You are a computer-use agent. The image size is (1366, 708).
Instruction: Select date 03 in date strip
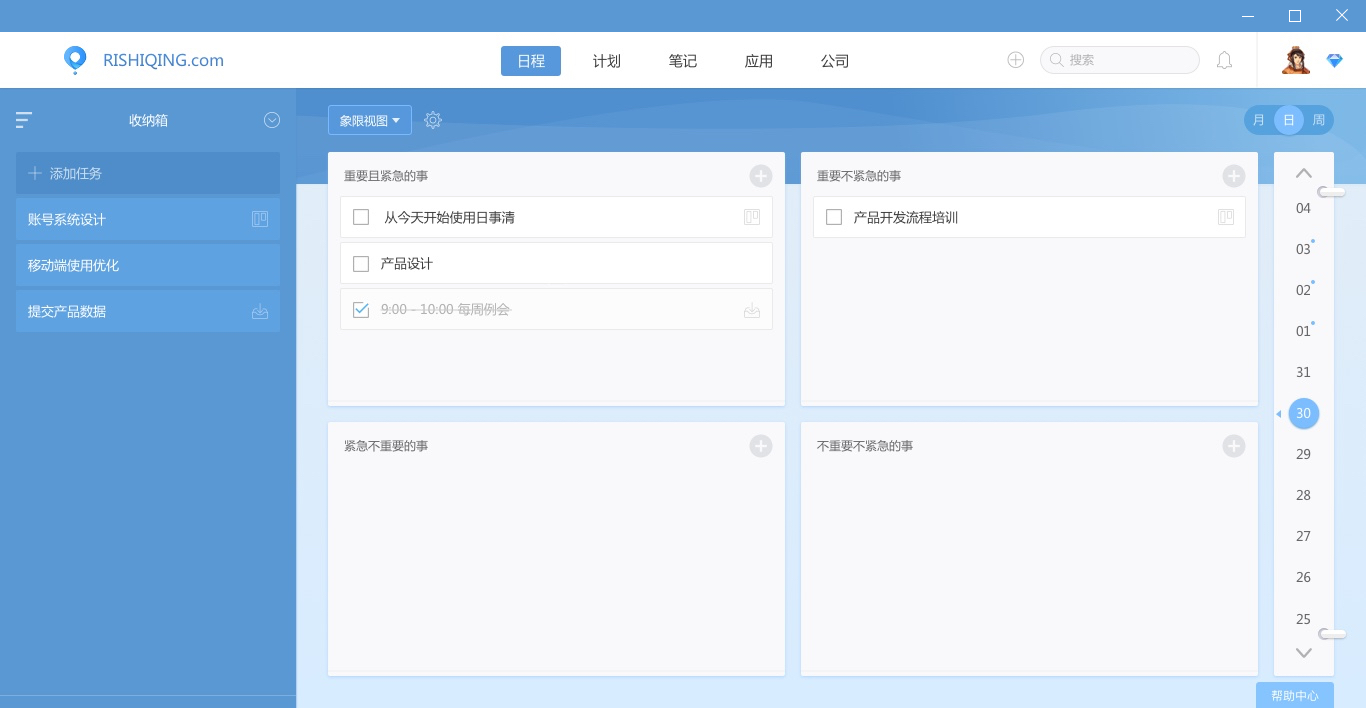click(1303, 249)
